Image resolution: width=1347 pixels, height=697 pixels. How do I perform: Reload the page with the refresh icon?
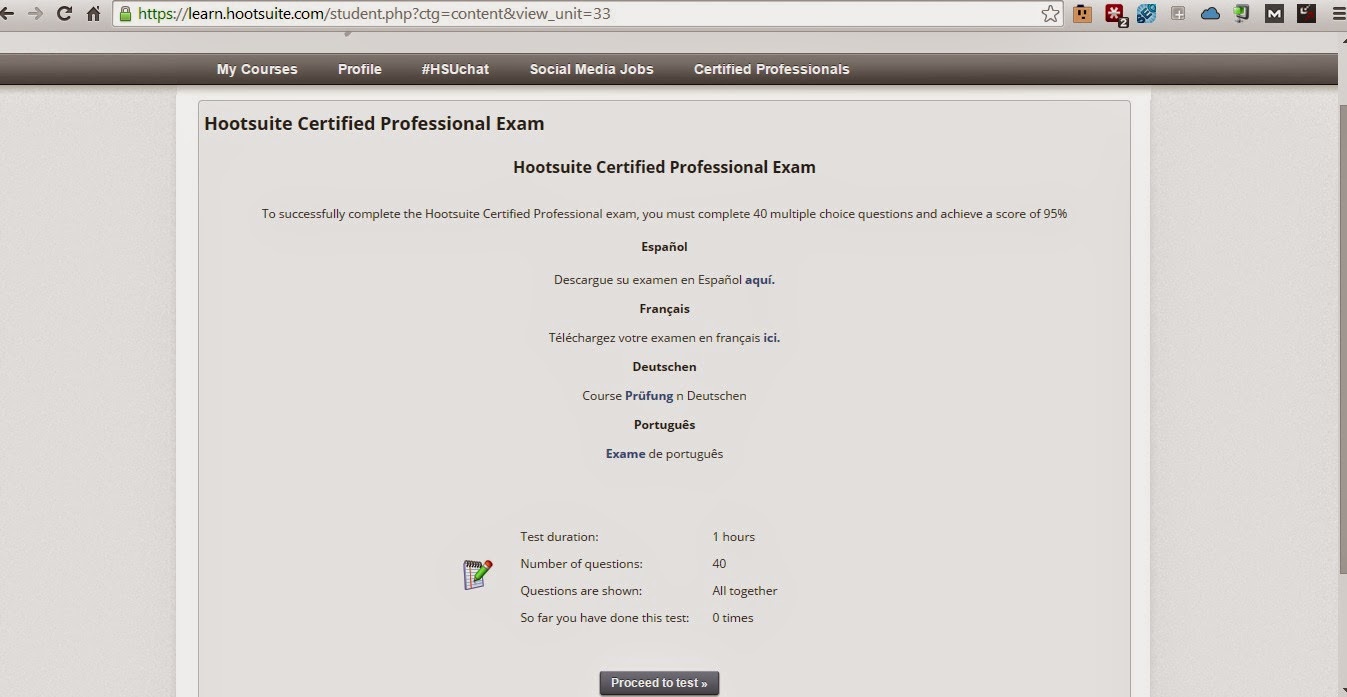[64, 13]
